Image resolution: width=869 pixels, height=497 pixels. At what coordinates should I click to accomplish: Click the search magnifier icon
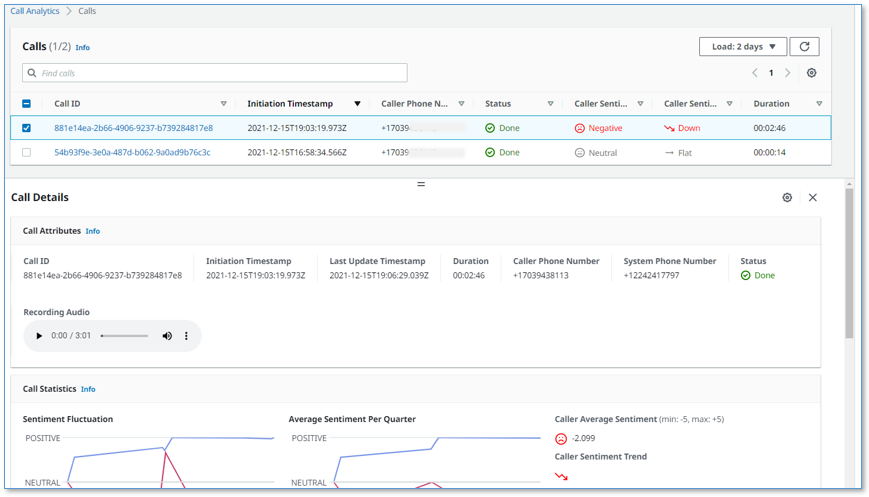pos(32,73)
